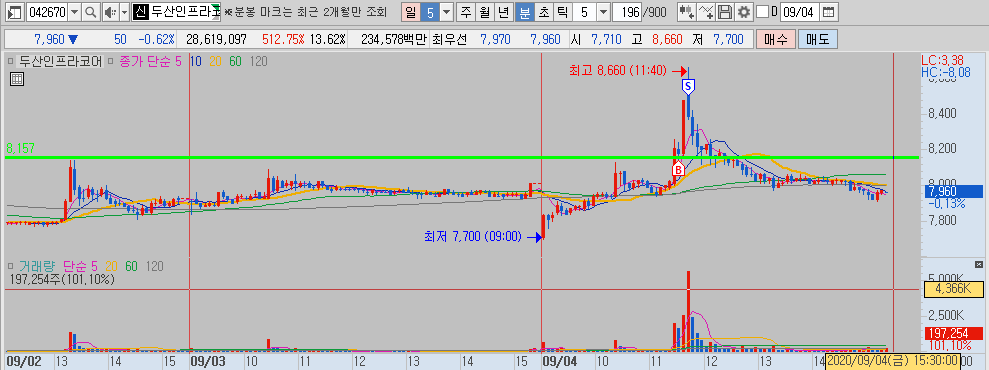The image size is (989, 370).
Task: Toggle the D date checkbox
Action: click(x=763, y=11)
